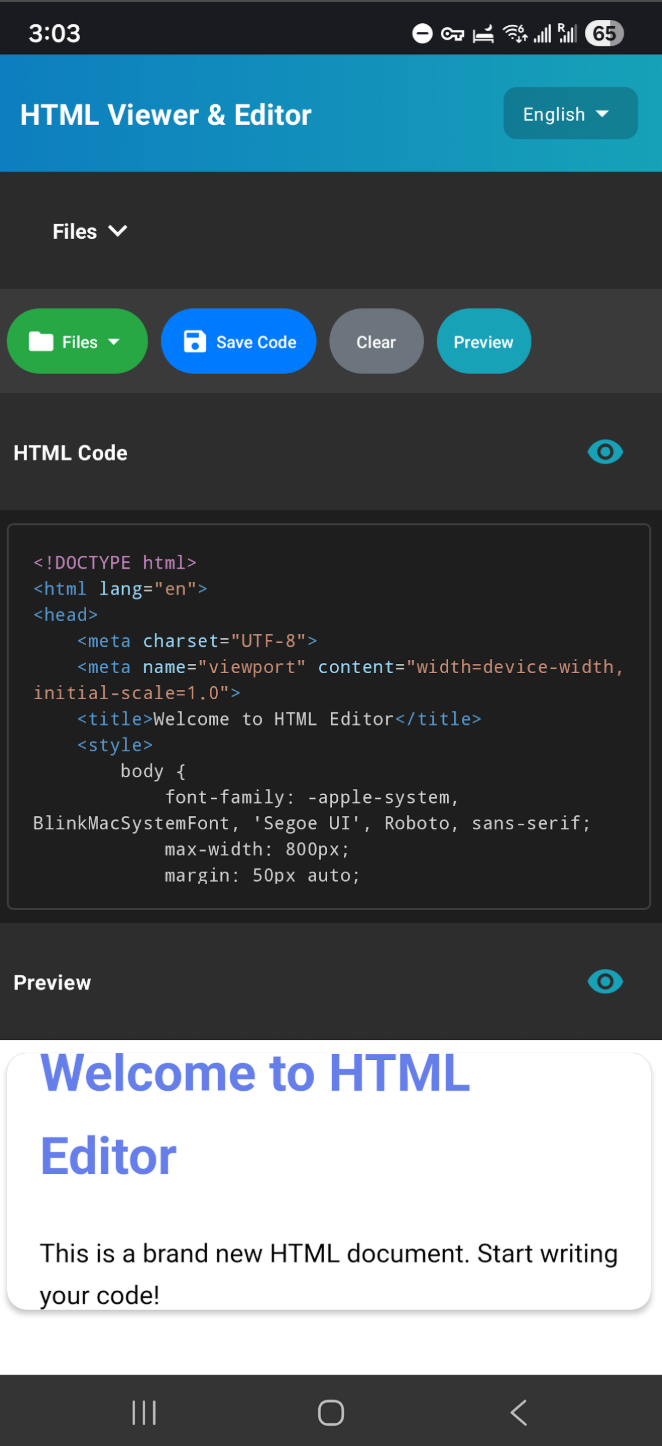Collapse the Files section chevron

click(x=117, y=231)
